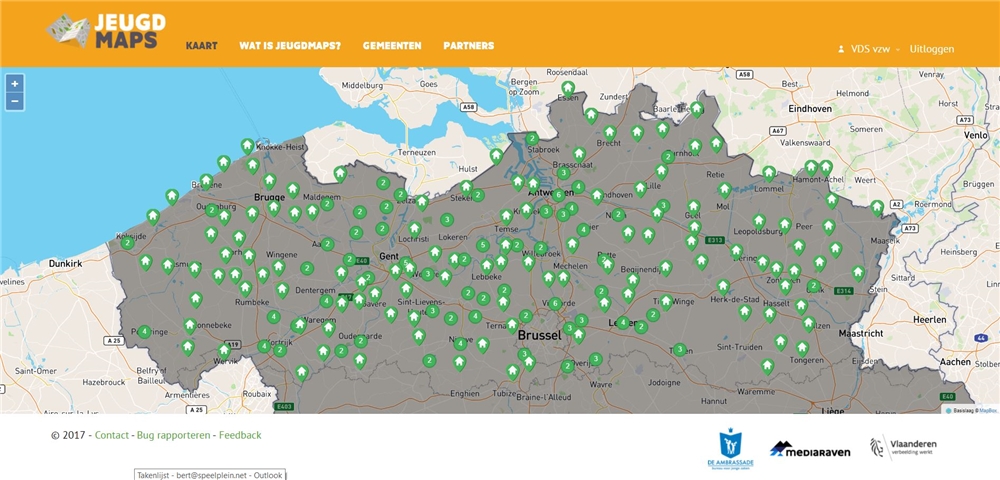Zoom out the map with minus button
Image resolution: width=1000 pixels, height=480 pixels.
click(15, 101)
